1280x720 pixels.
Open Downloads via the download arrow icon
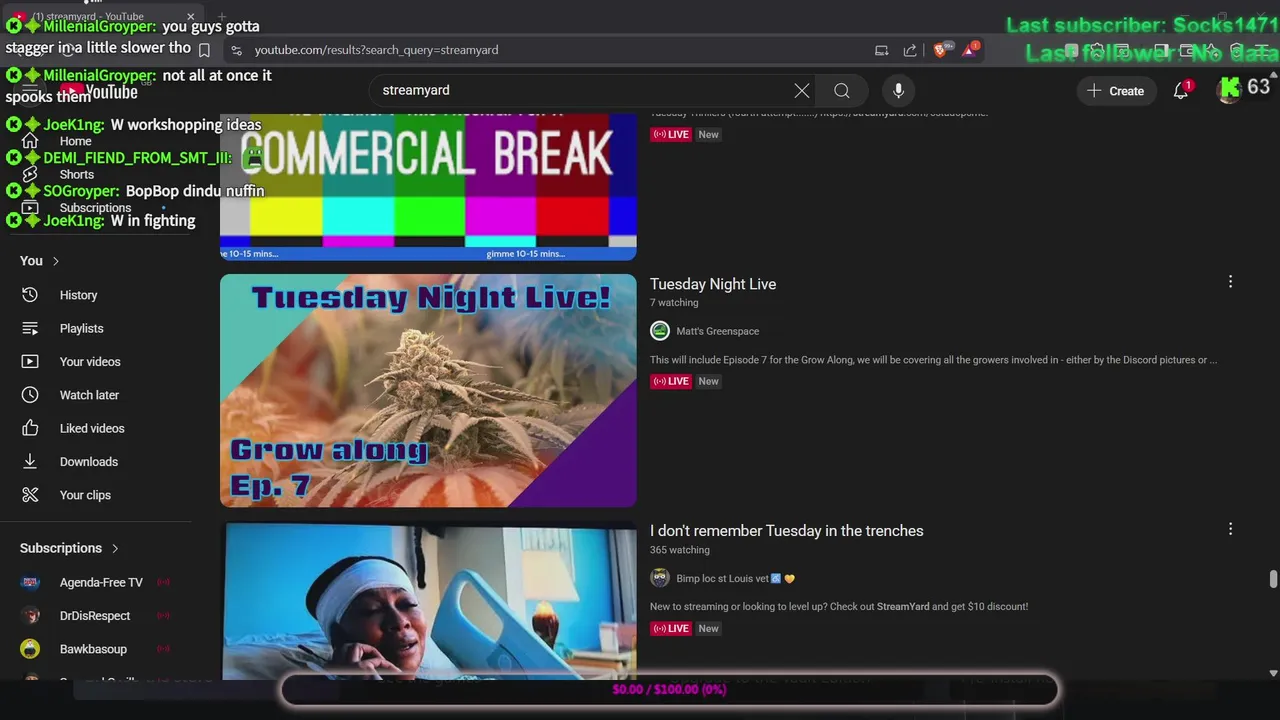coord(30,461)
